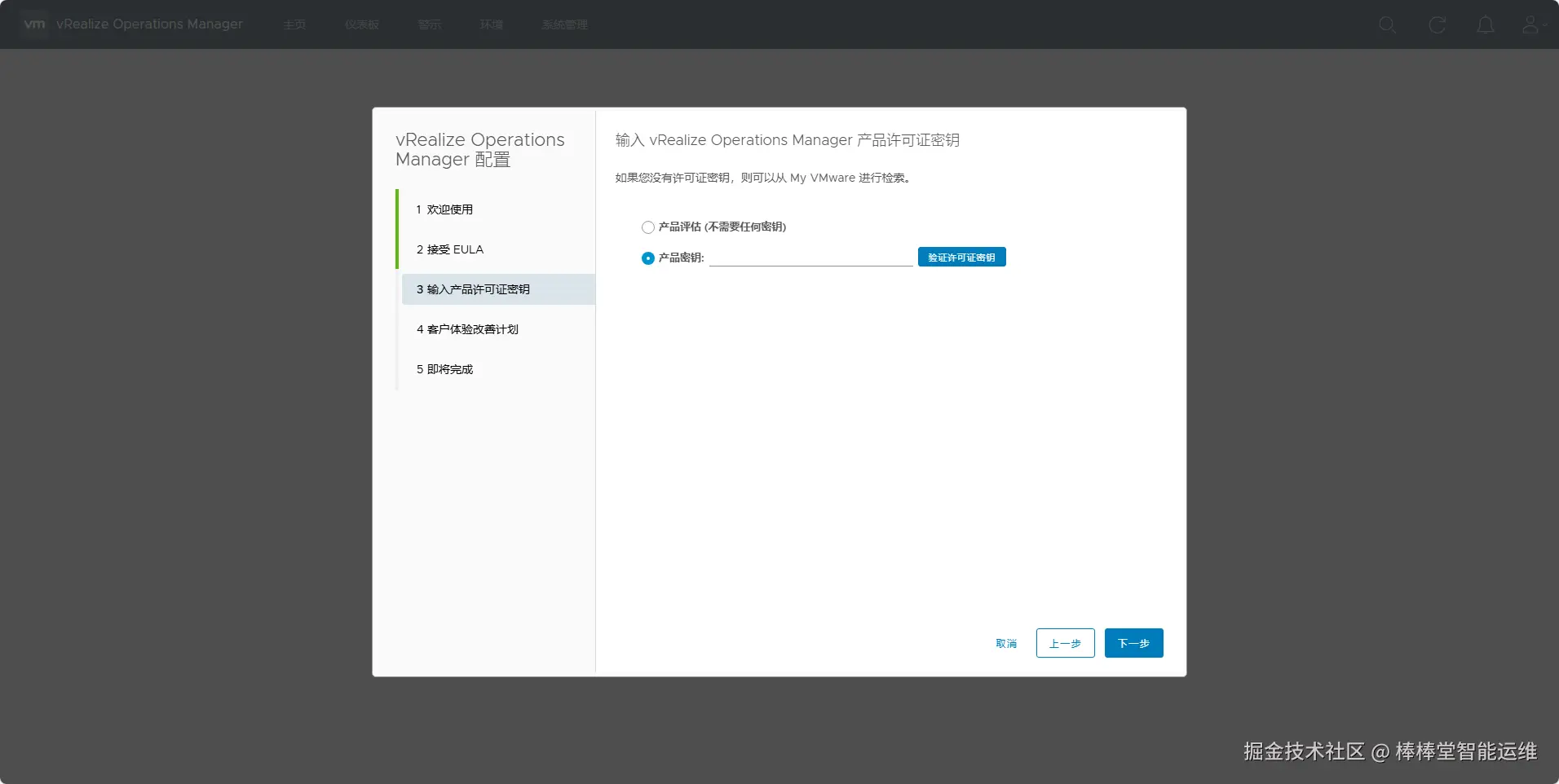Click 取消 to cancel the wizard
This screenshot has width=1559, height=784.
click(x=1006, y=644)
